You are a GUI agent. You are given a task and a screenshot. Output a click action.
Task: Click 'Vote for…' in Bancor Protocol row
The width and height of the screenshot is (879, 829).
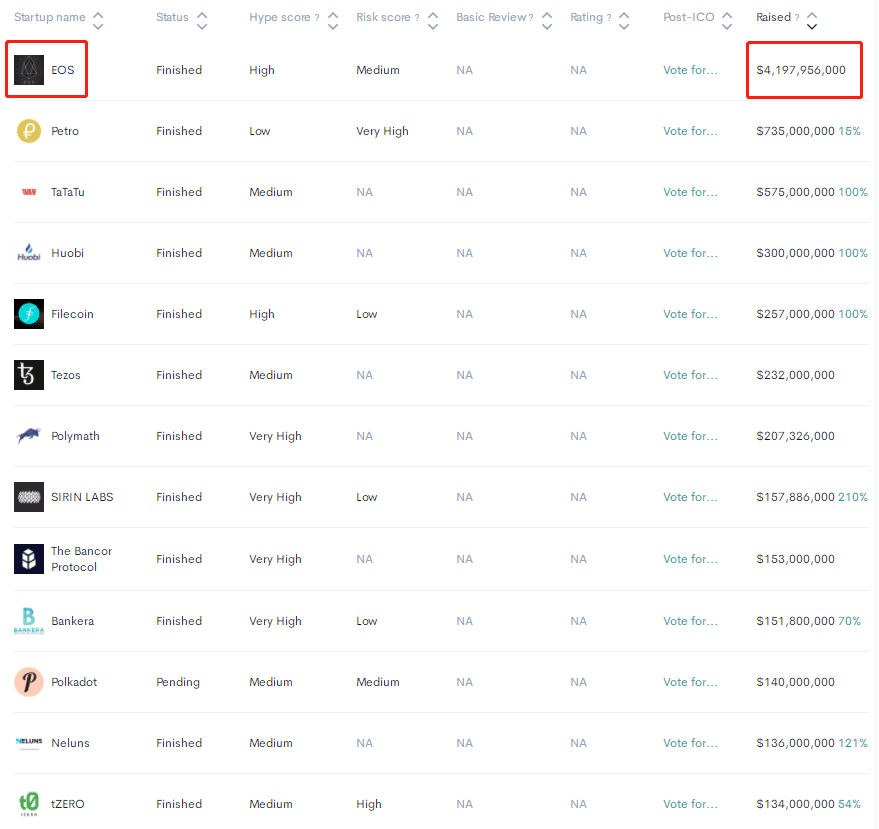[690, 559]
